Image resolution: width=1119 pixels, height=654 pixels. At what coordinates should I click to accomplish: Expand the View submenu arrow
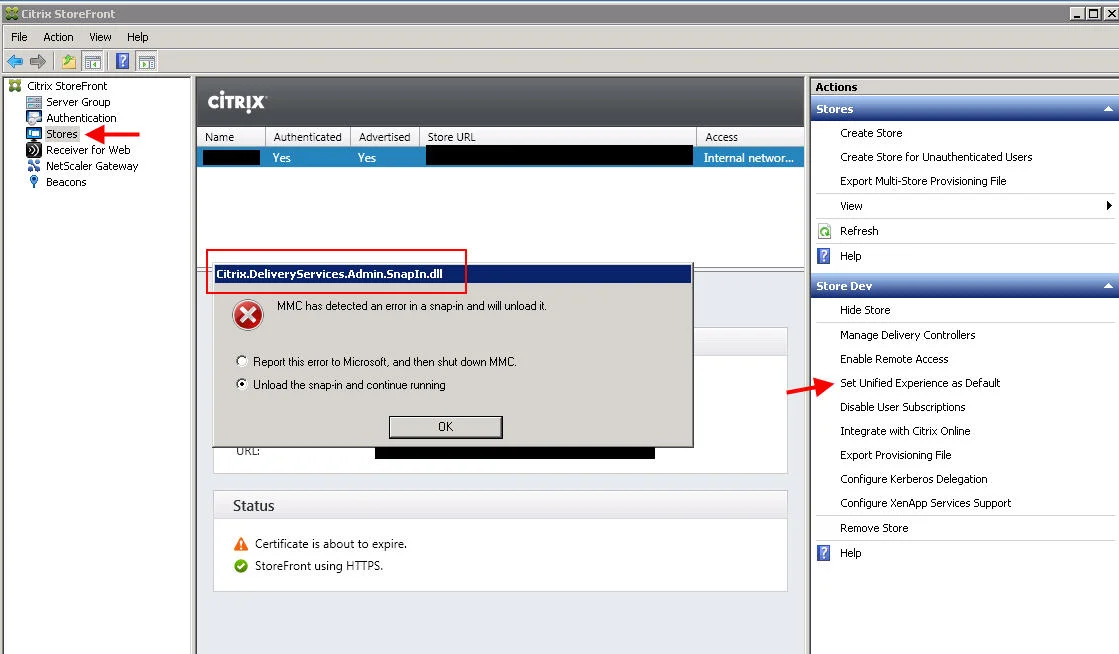[1108, 206]
